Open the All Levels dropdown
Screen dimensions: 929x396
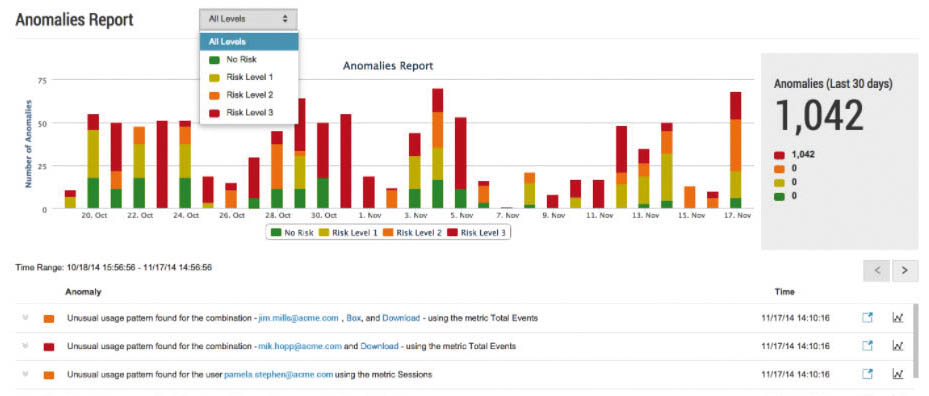[x=248, y=19]
